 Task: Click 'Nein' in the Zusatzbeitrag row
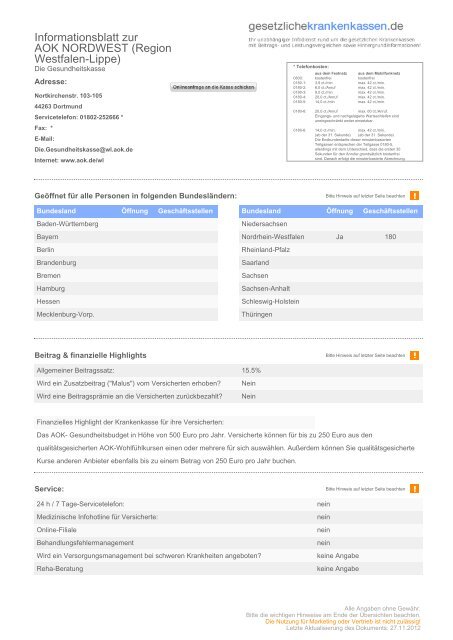click(x=249, y=384)
